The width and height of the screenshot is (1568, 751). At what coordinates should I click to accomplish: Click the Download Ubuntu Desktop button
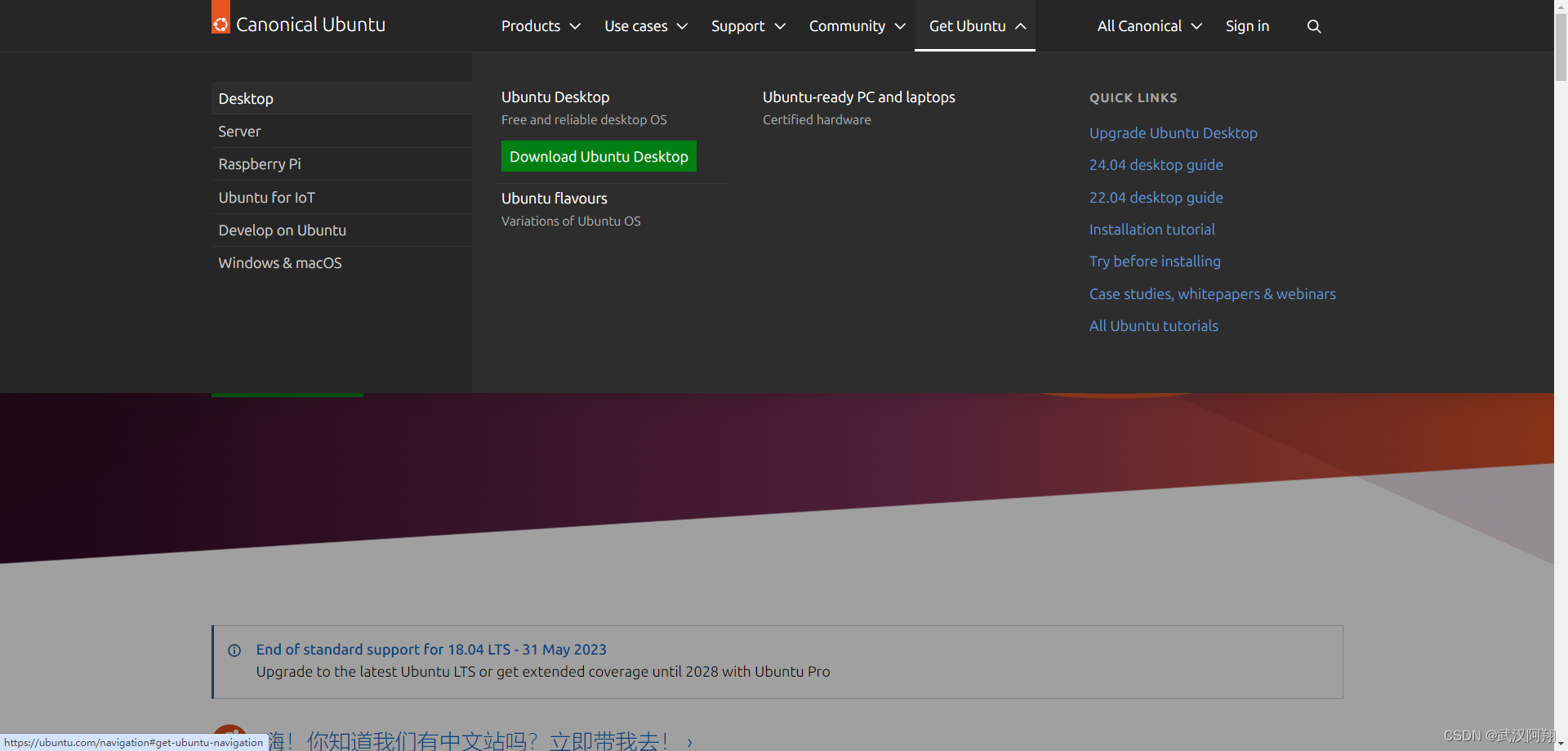(x=598, y=156)
